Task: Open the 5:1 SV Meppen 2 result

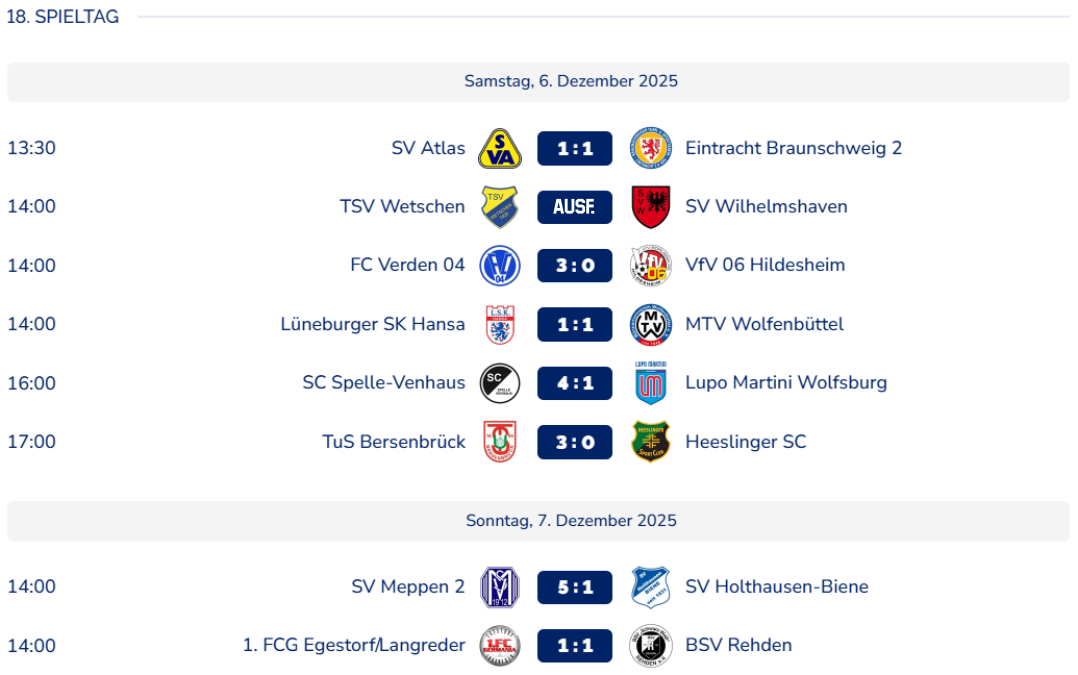Action: point(575,587)
